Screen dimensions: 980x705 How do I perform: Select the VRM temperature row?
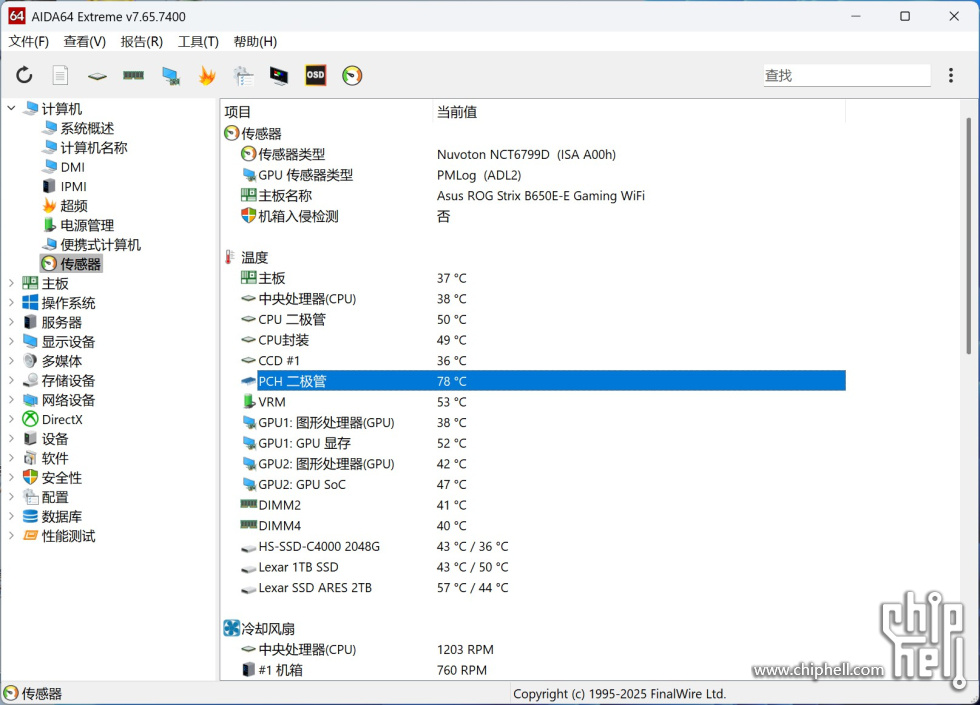pos(542,401)
